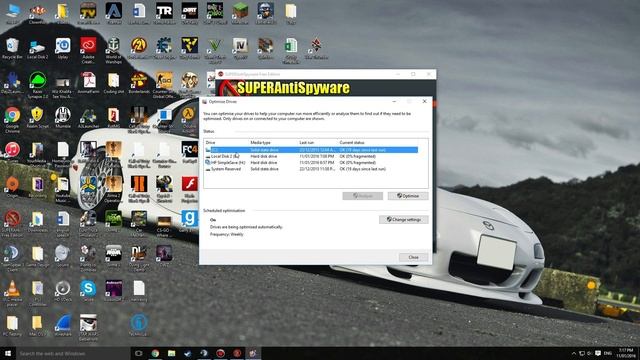The width and height of the screenshot is (640, 360).
Task: Click the ENG language indicator in the tray
Action: click(608, 353)
